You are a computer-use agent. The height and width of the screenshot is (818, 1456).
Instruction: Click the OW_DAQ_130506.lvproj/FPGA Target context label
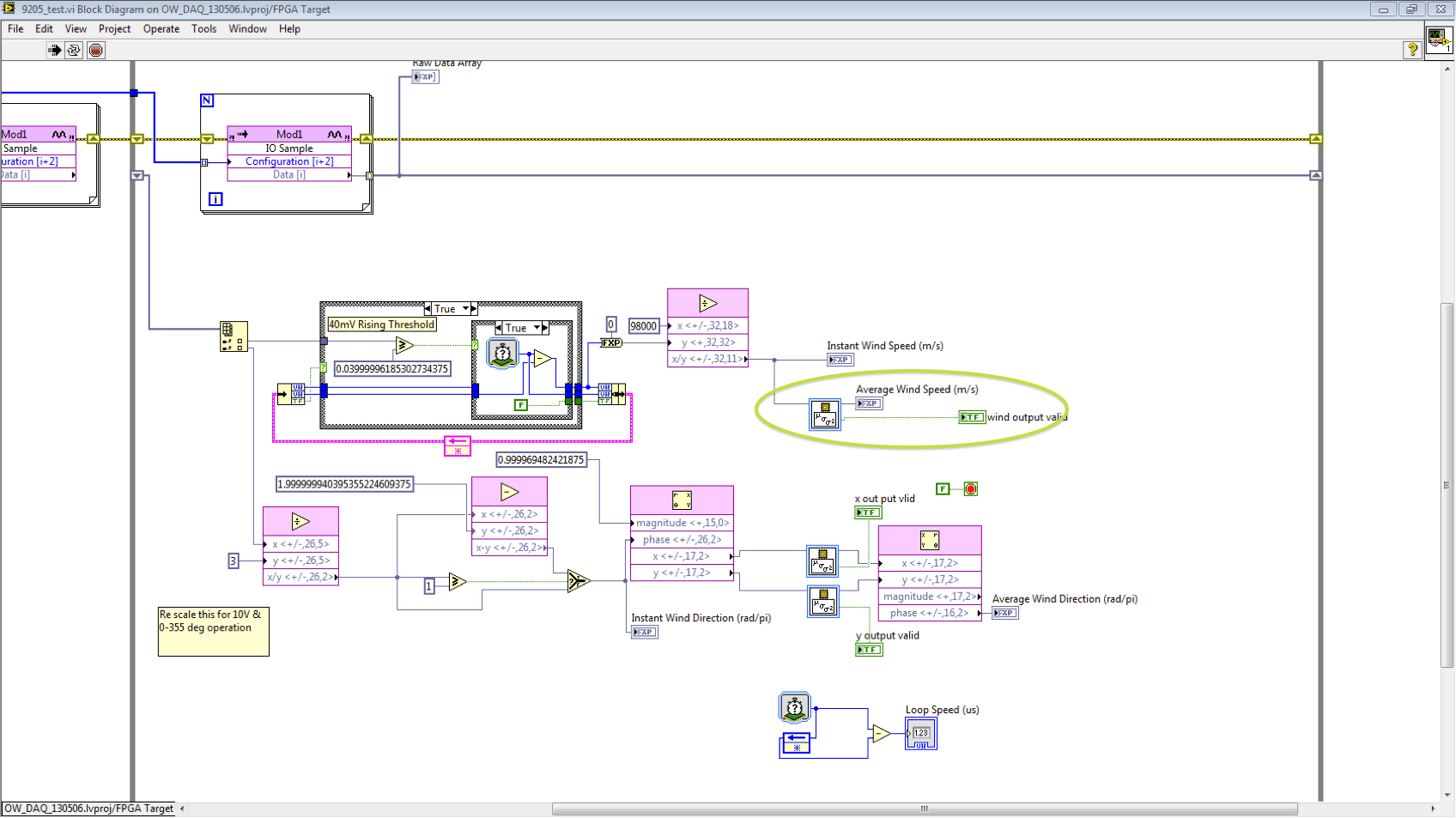[x=89, y=809]
